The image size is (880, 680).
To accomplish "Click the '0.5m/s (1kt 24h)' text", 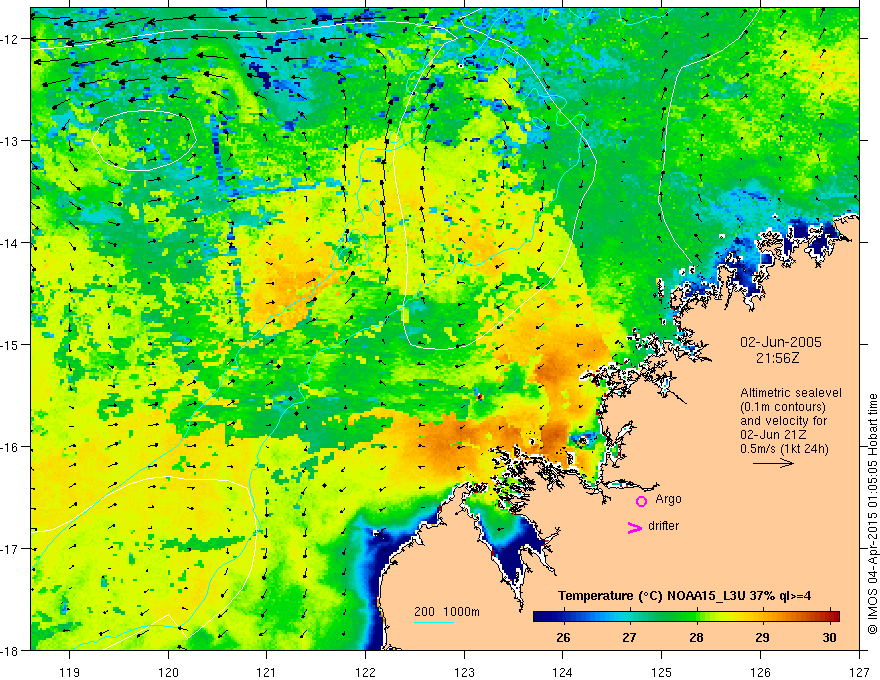I will click(785, 449).
